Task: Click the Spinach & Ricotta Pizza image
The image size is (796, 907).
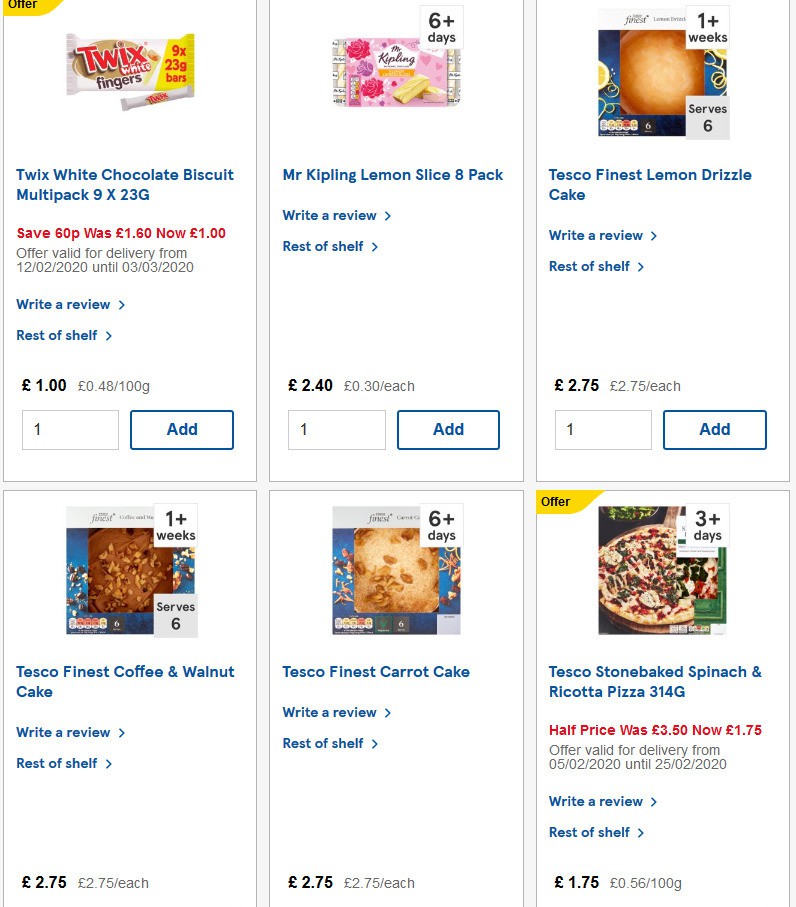Action: 662,570
